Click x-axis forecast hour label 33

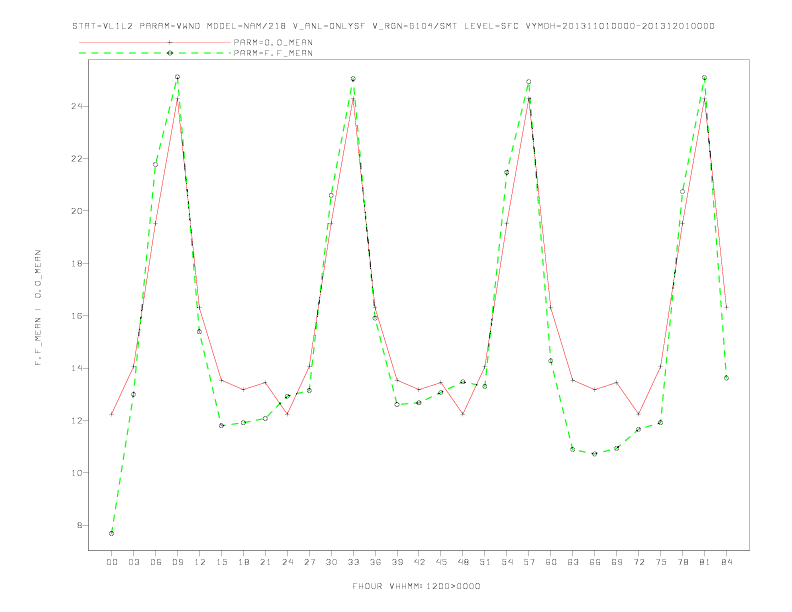(353, 562)
